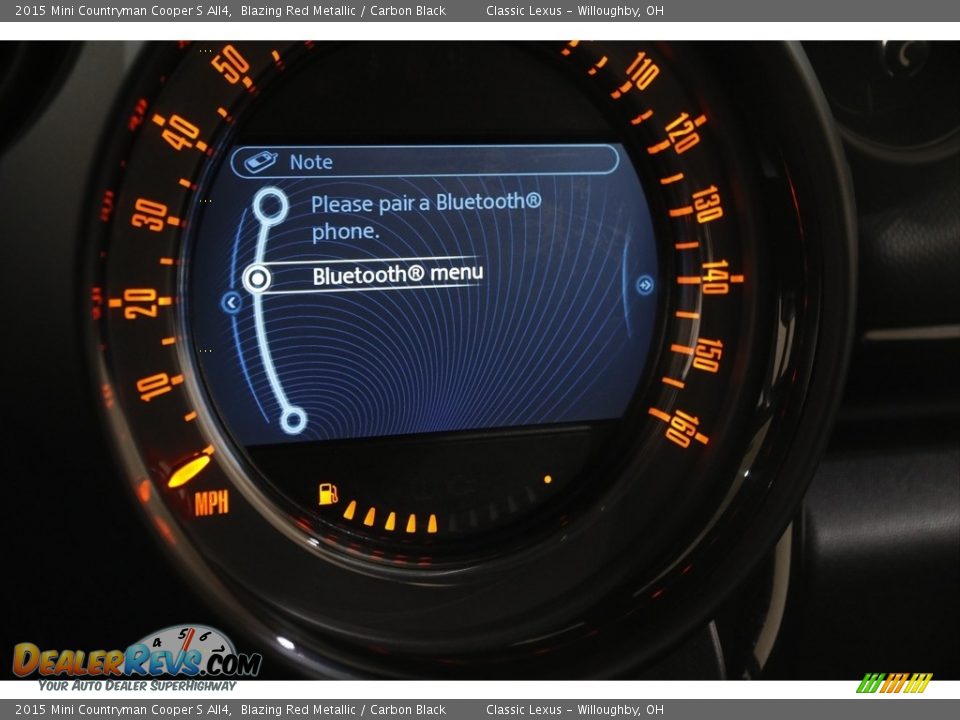Click the phone icon in the Note header
Viewport: 960px width, 720px height.
pos(261,162)
